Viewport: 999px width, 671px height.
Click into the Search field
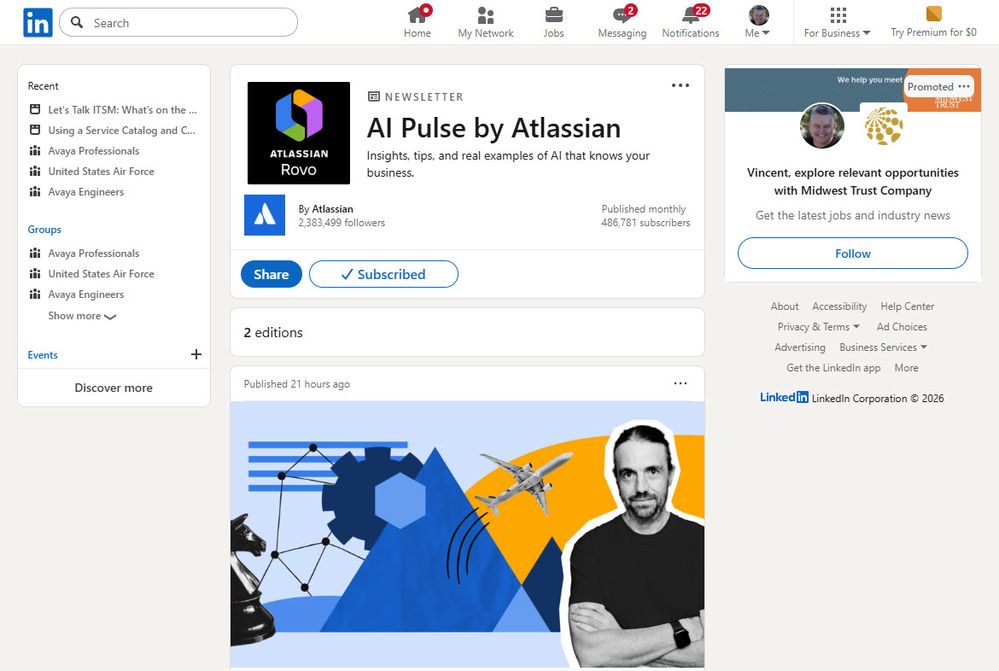point(178,23)
